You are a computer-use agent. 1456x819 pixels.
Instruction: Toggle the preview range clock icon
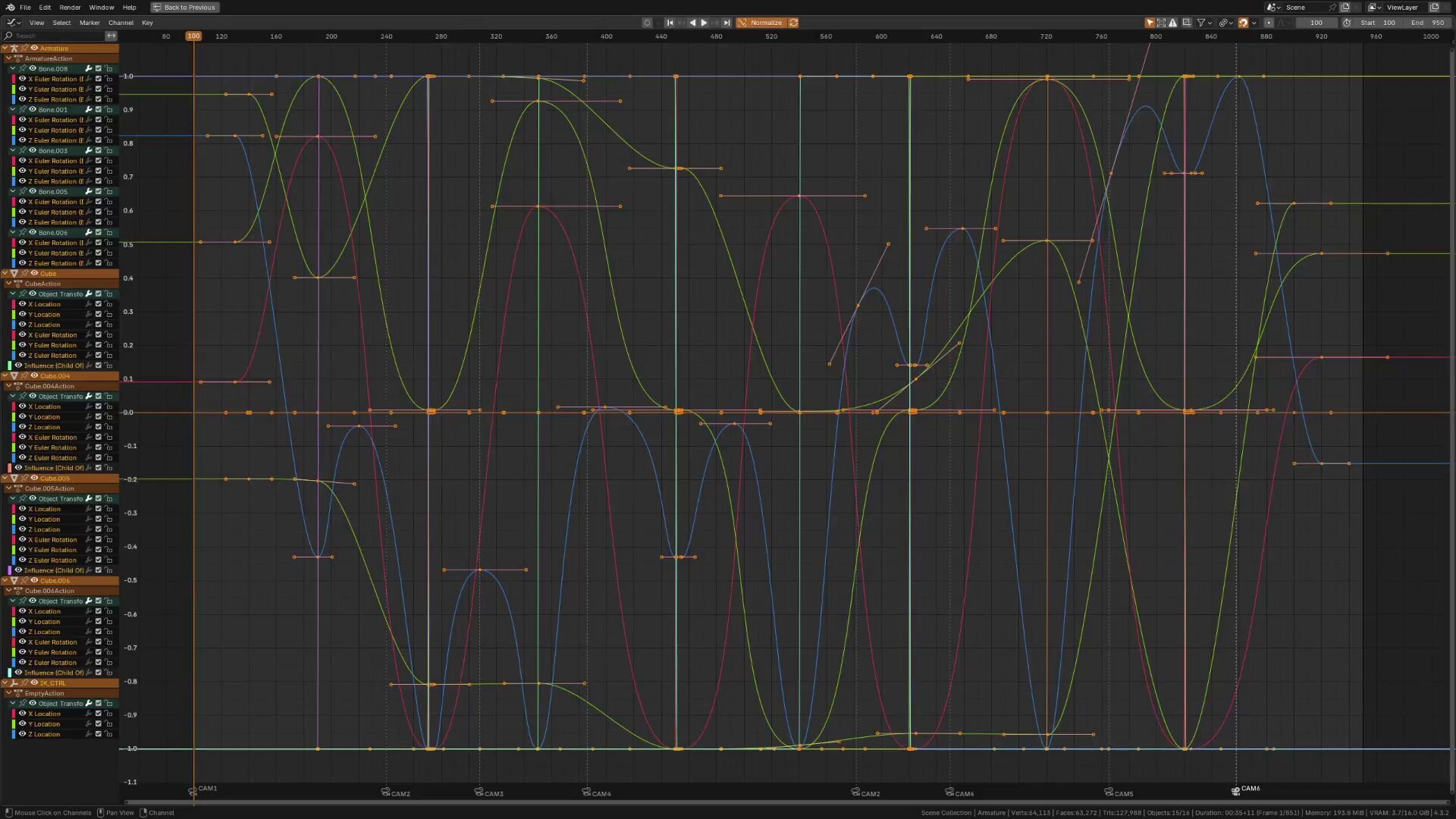1347,23
